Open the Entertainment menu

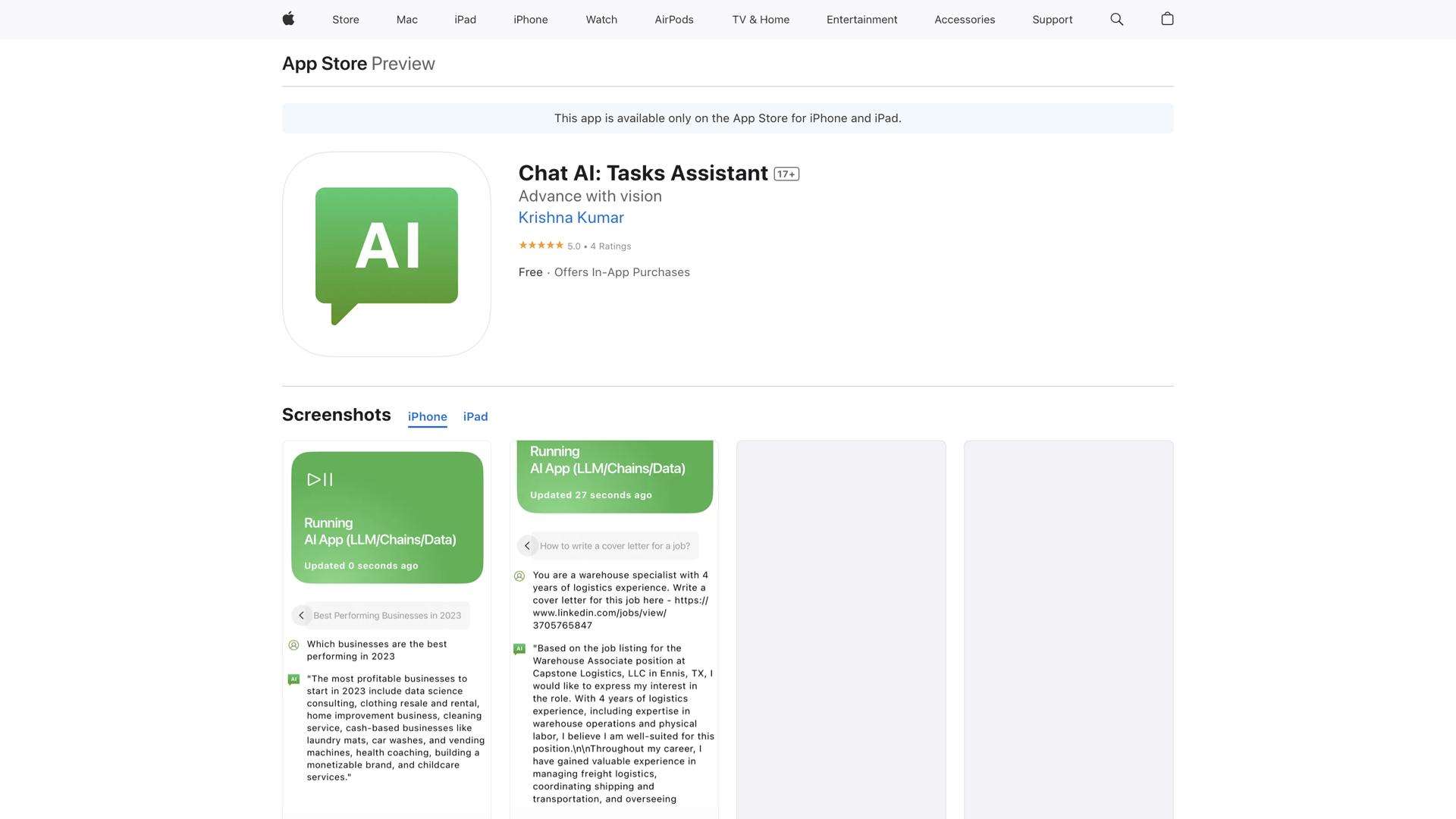(x=861, y=19)
